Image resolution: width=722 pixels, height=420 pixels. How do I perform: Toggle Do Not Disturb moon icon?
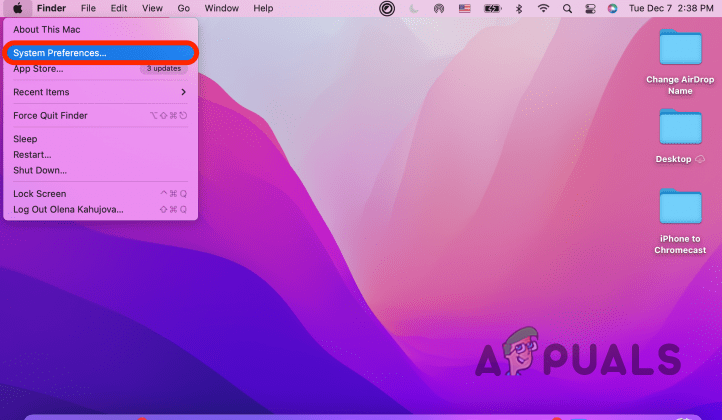(413, 8)
